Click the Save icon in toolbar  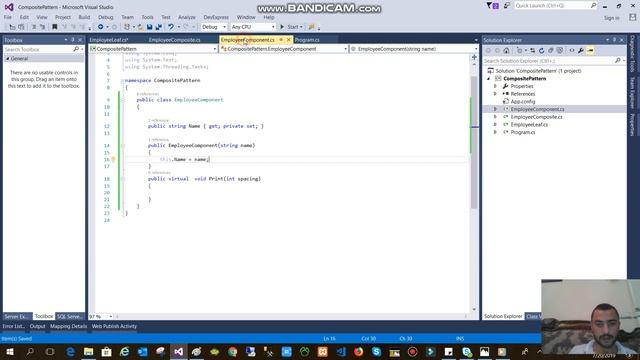point(149,27)
